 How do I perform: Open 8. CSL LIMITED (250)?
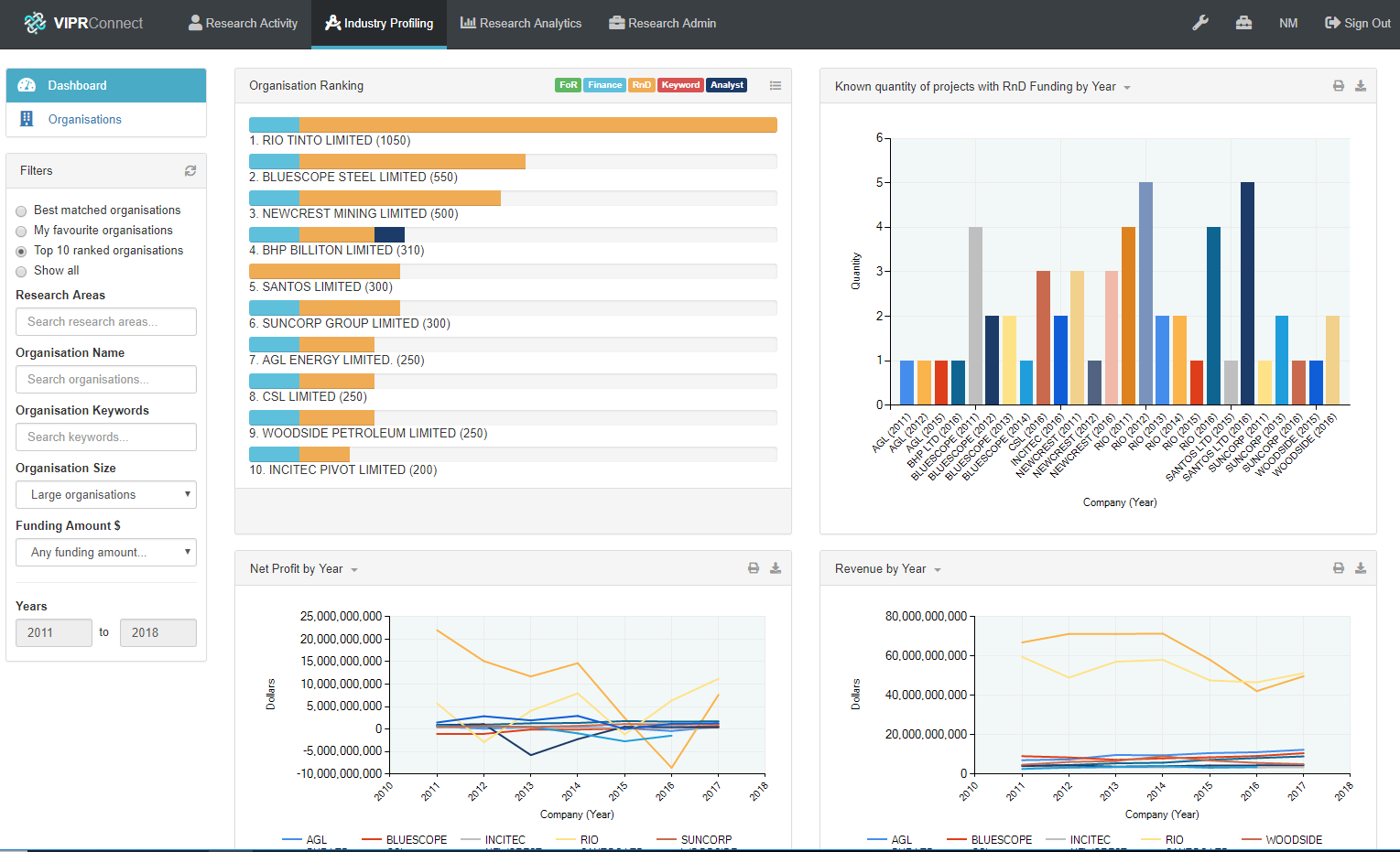[308, 396]
